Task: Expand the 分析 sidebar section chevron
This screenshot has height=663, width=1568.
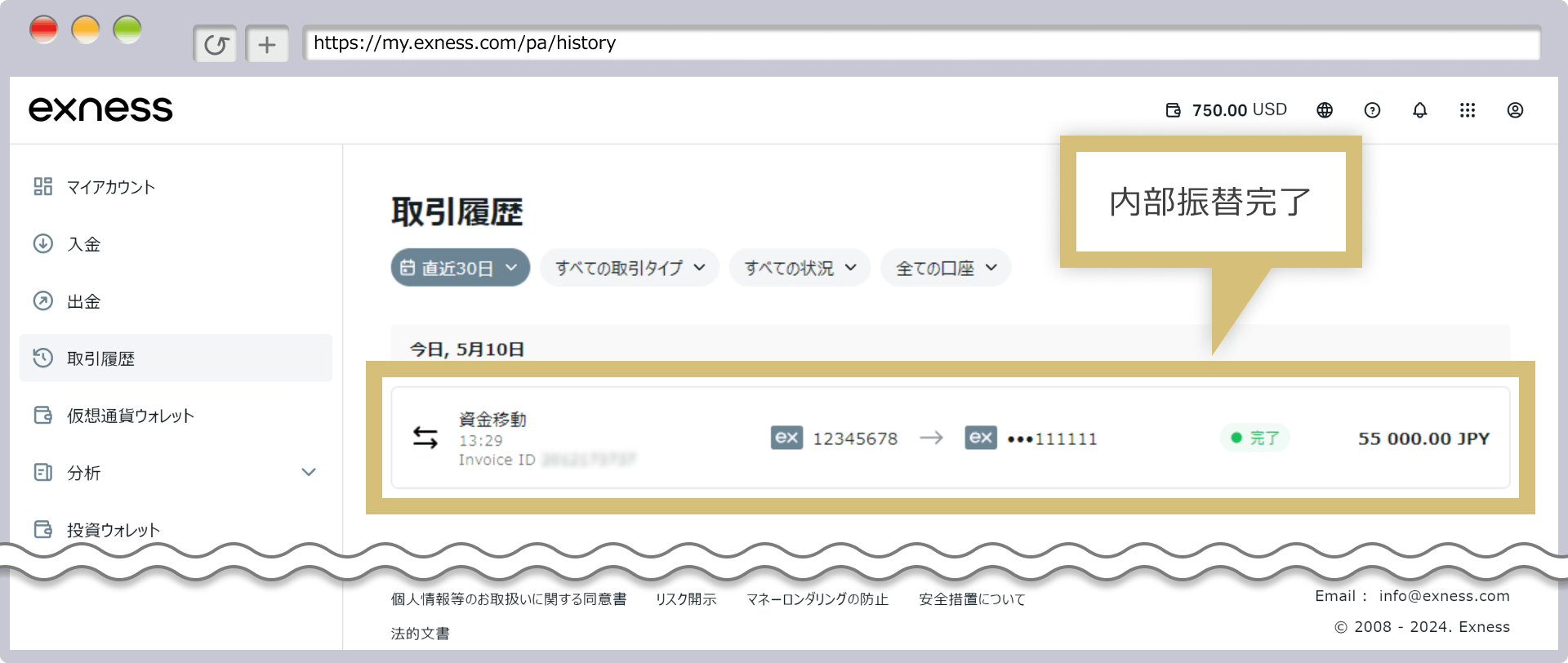Action: [309, 473]
